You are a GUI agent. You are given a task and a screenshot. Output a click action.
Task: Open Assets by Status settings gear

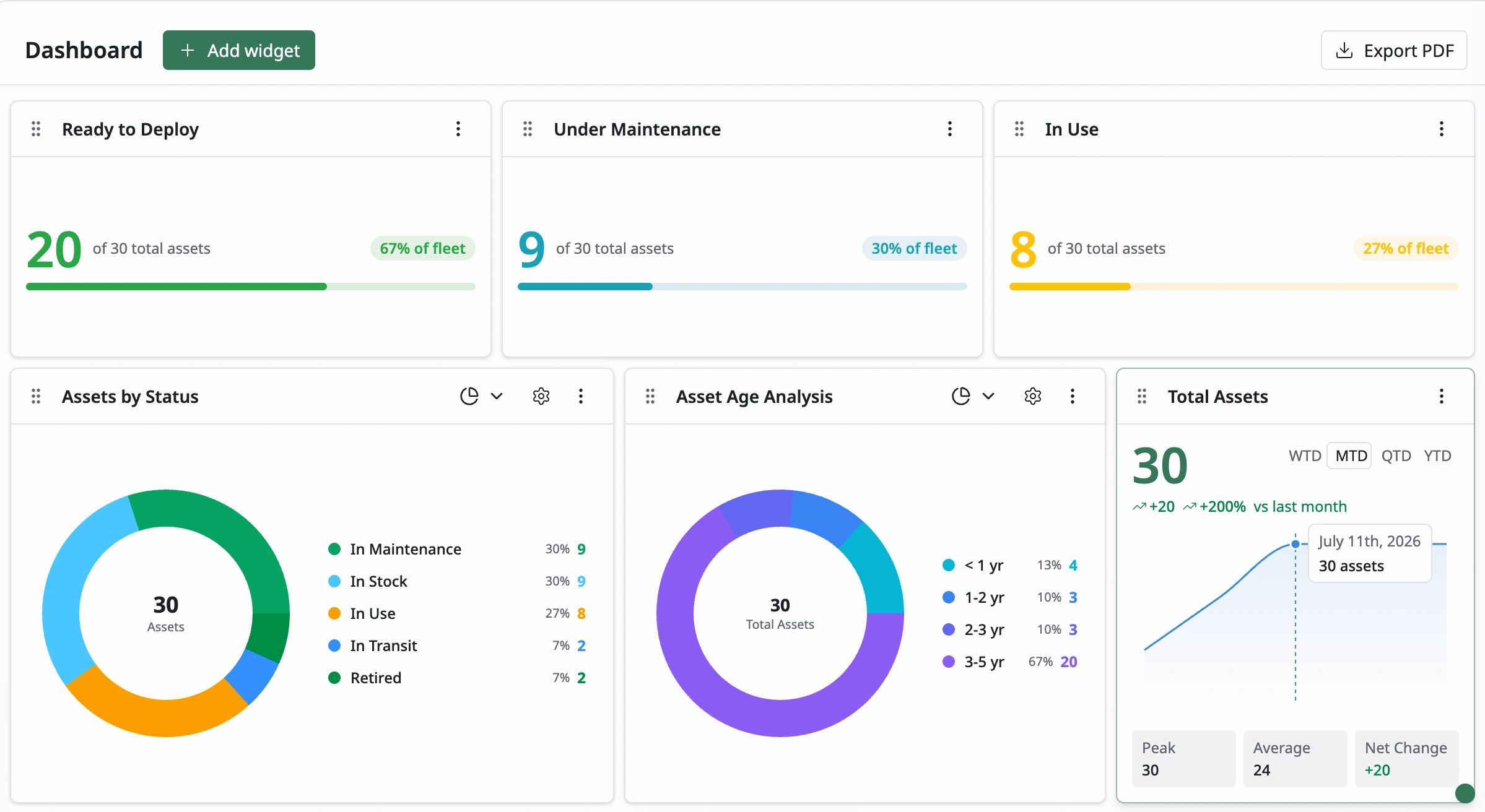click(541, 396)
